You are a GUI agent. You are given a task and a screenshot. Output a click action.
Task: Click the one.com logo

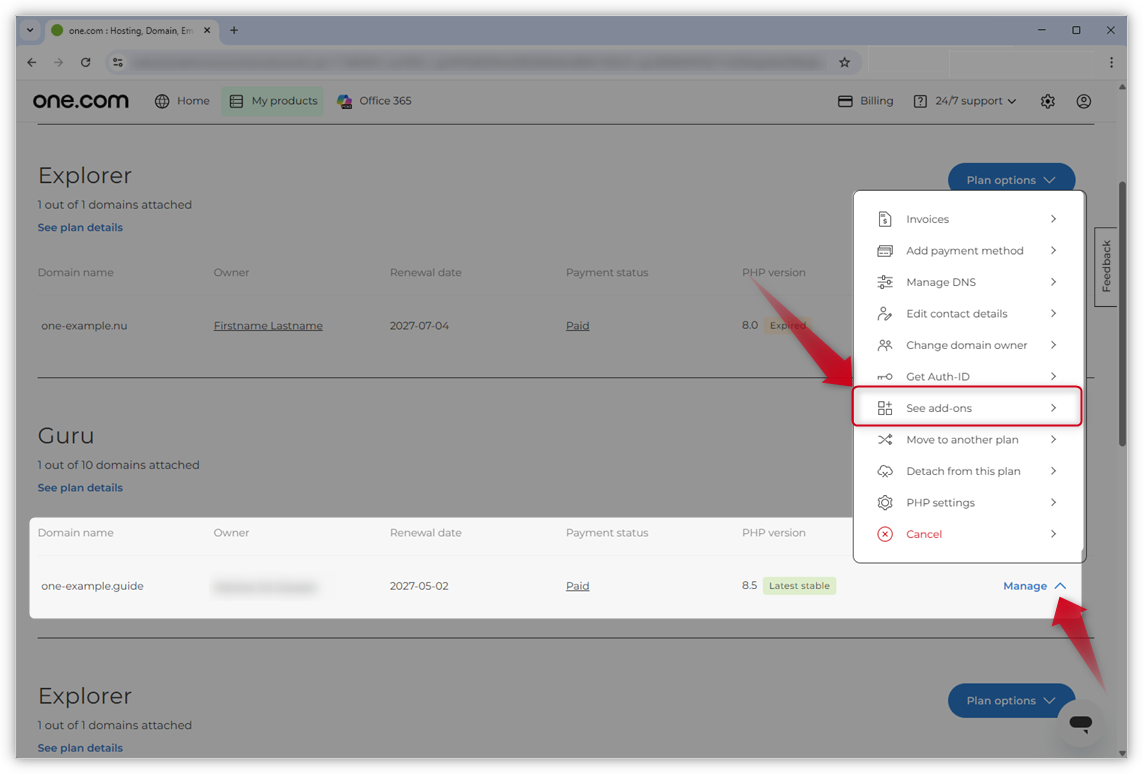coord(80,101)
